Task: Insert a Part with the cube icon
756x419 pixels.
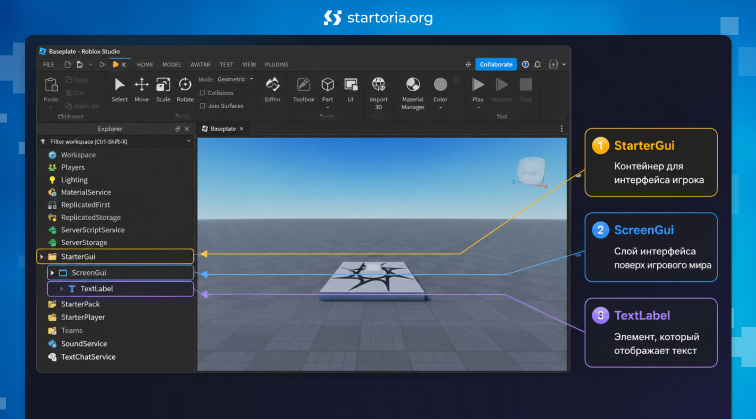Action: [x=327, y=85]
